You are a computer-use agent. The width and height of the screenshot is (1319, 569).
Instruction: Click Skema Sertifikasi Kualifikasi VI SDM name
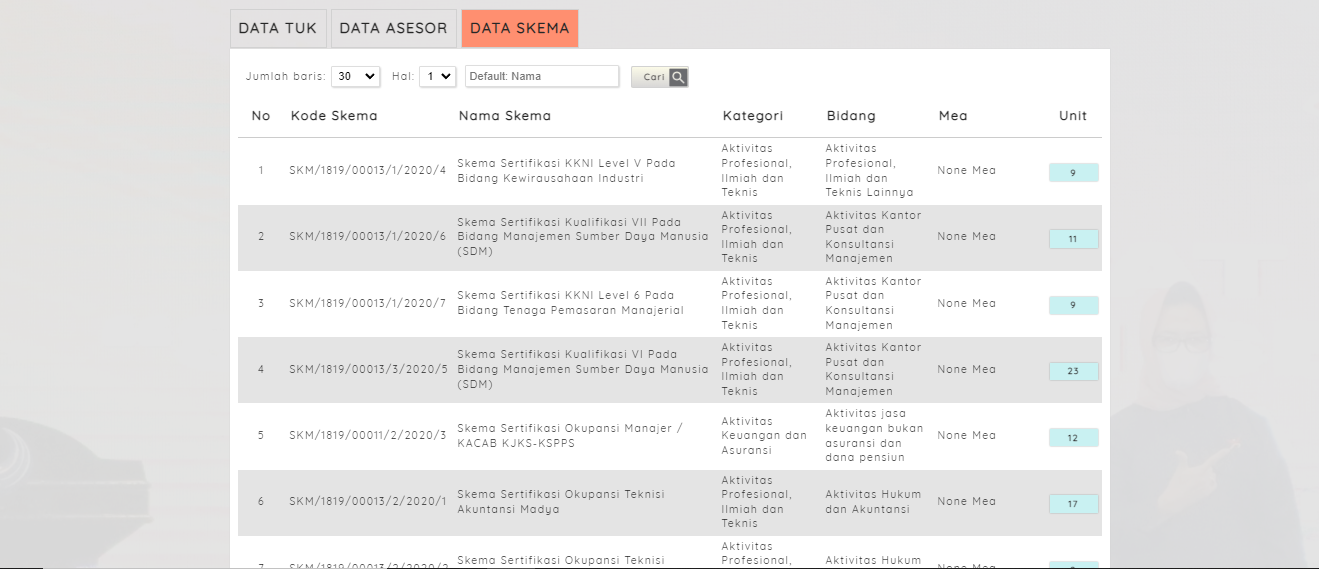583,369
